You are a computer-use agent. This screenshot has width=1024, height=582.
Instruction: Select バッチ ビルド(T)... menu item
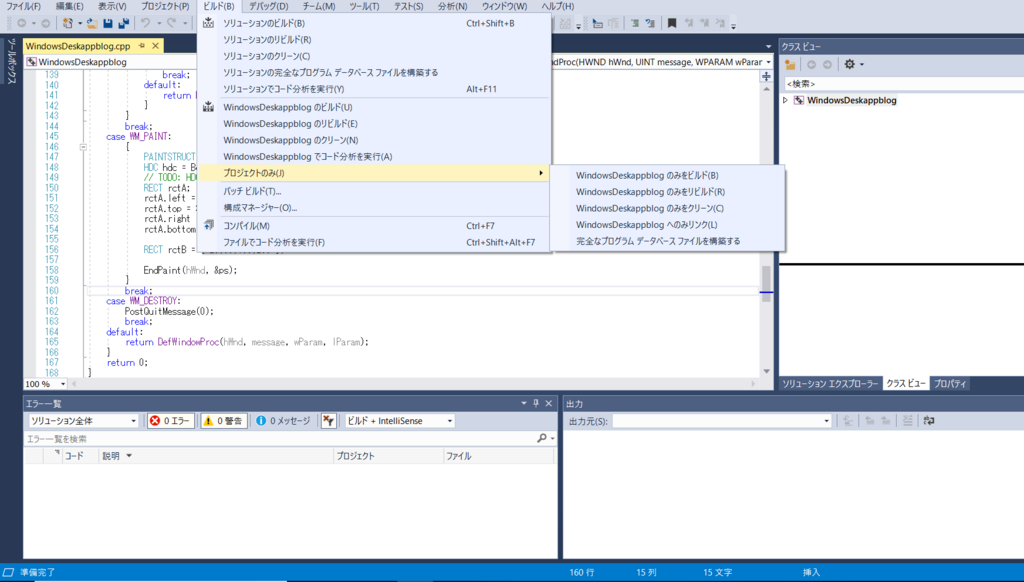pos(376,191)
